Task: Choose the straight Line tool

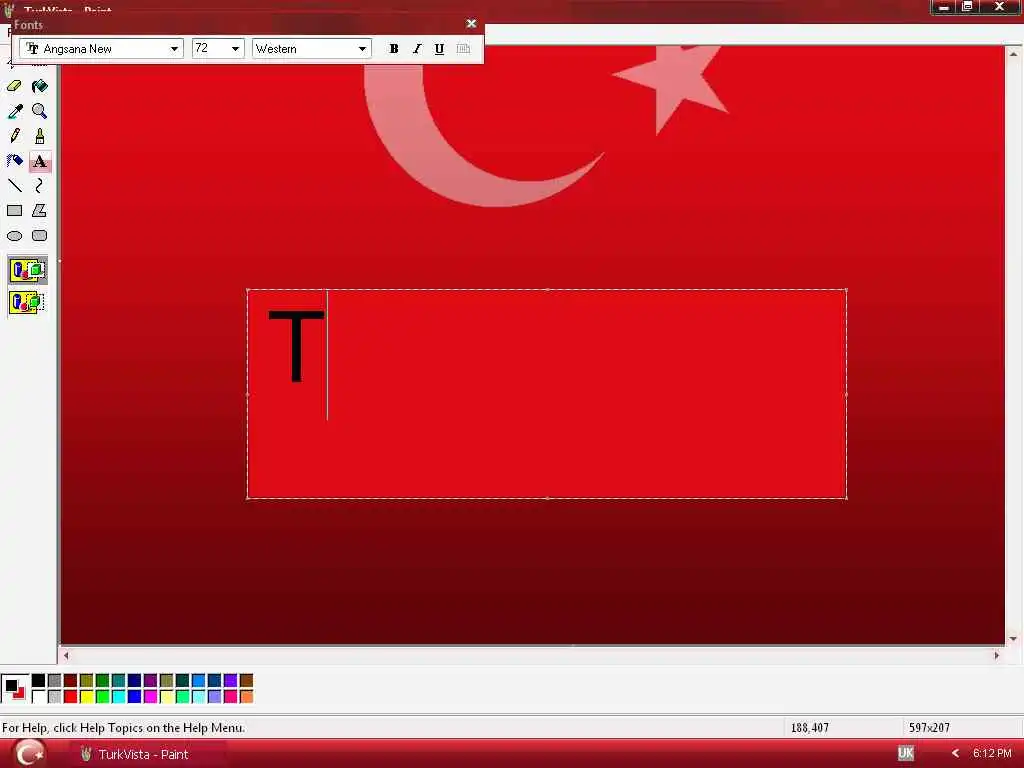Action: pyautogui.click(x=14, y=186)
